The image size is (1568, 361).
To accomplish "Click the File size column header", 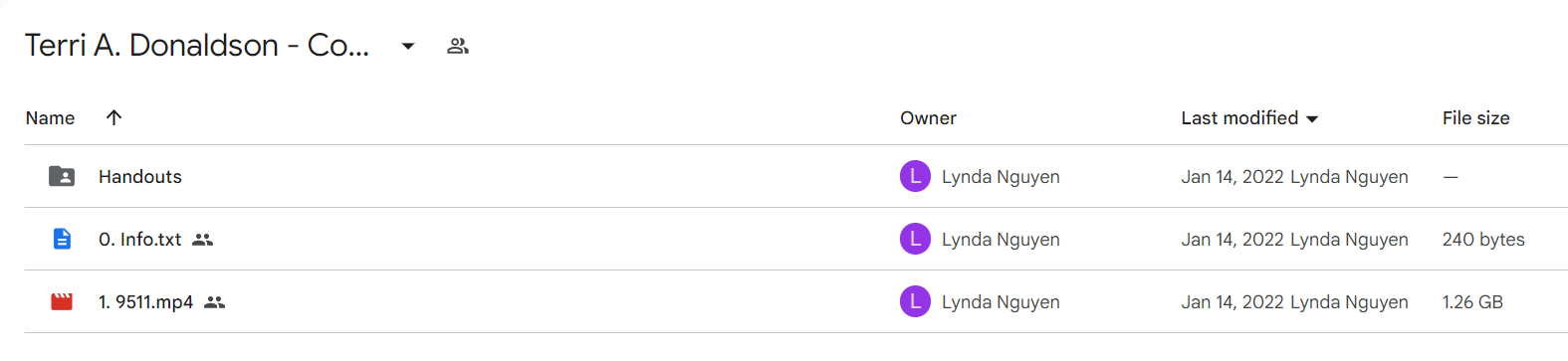I will pyautogui.click(x=1475, y=117).
